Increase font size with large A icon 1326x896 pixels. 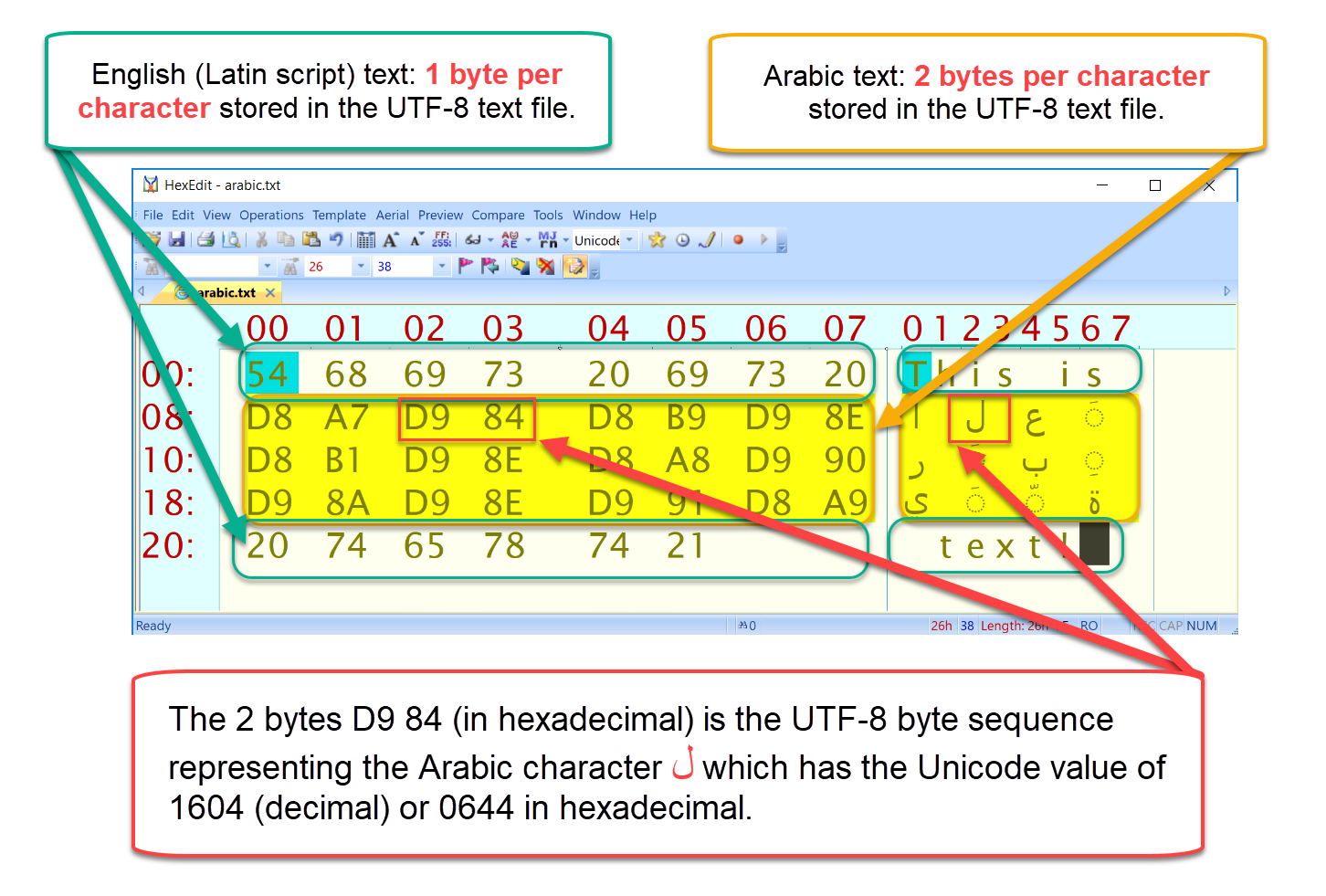point(391,239)
